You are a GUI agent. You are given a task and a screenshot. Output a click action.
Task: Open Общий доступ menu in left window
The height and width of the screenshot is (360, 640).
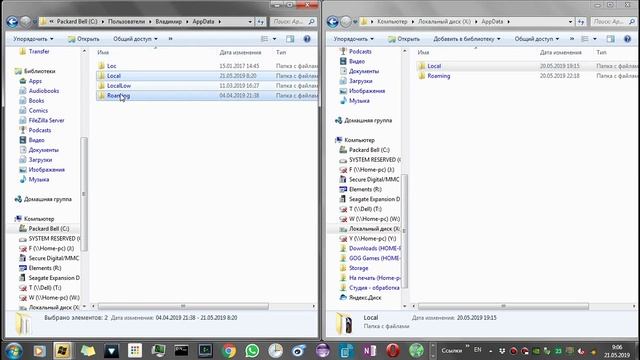click(x=135, y=39)
